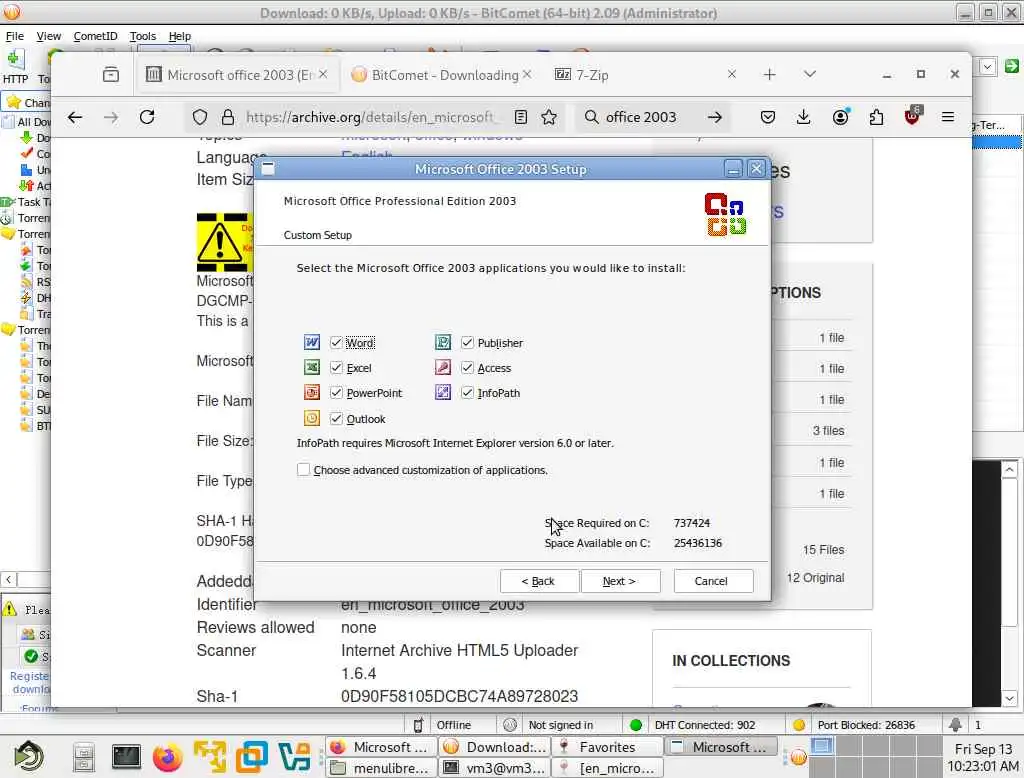Viewport: 1024px width, 778px height.
Task: Toggle the Access checkbox
Action: [467, 368]
